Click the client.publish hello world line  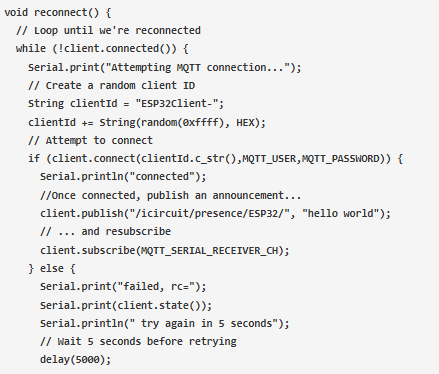click(215, 213)
